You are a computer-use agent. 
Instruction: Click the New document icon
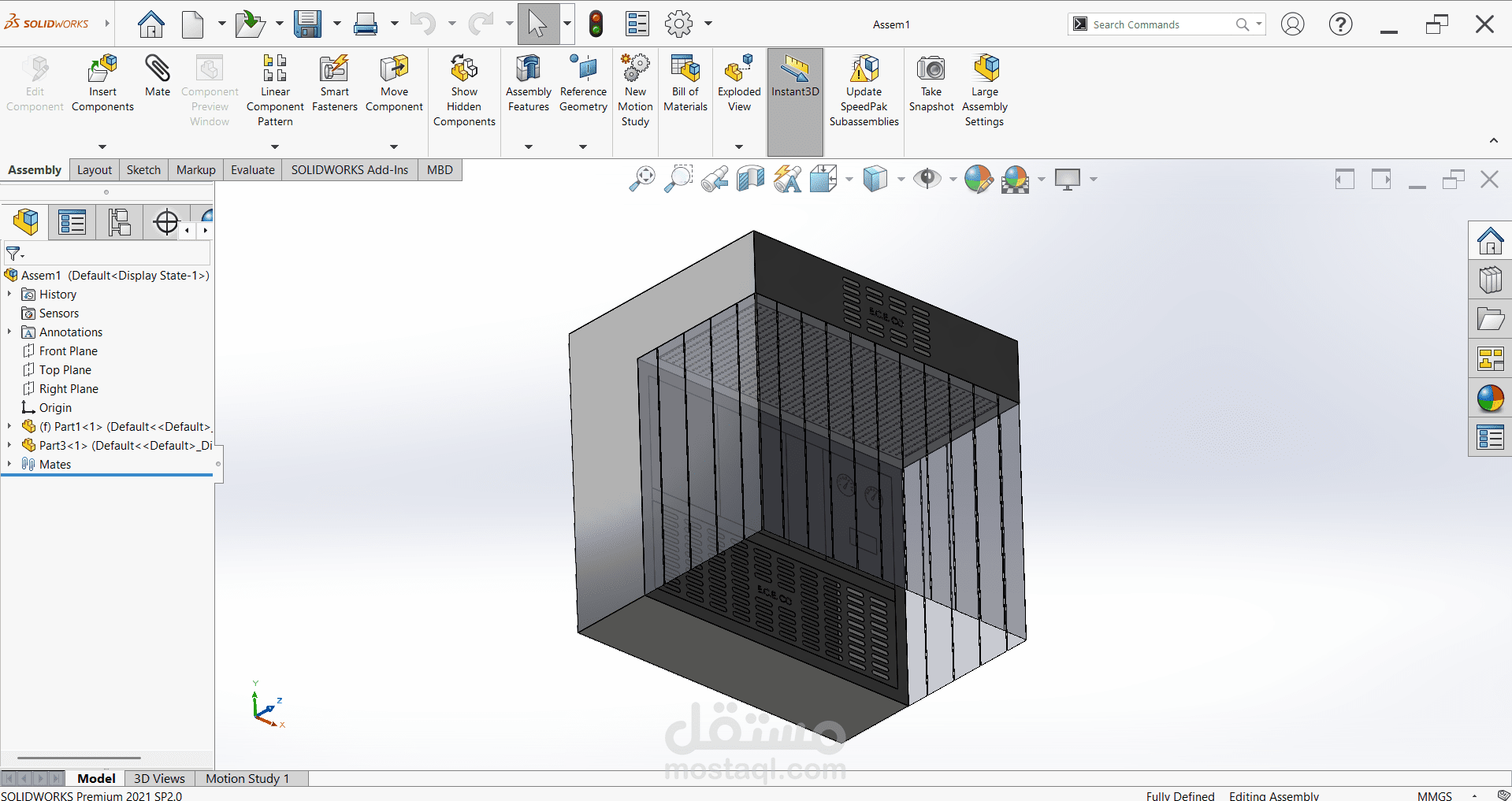[193, 24]
